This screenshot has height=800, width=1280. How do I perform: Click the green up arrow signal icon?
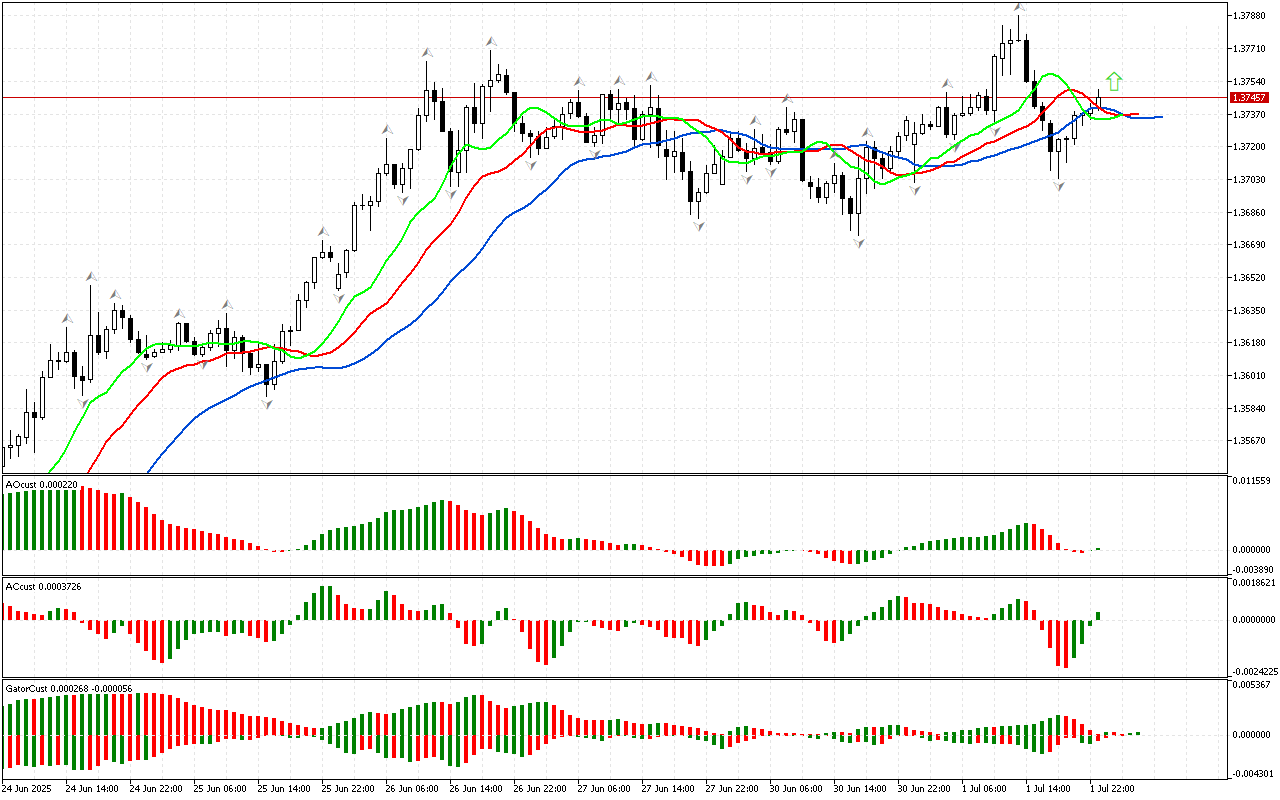pyautogui.click(x=1114, y=82)
